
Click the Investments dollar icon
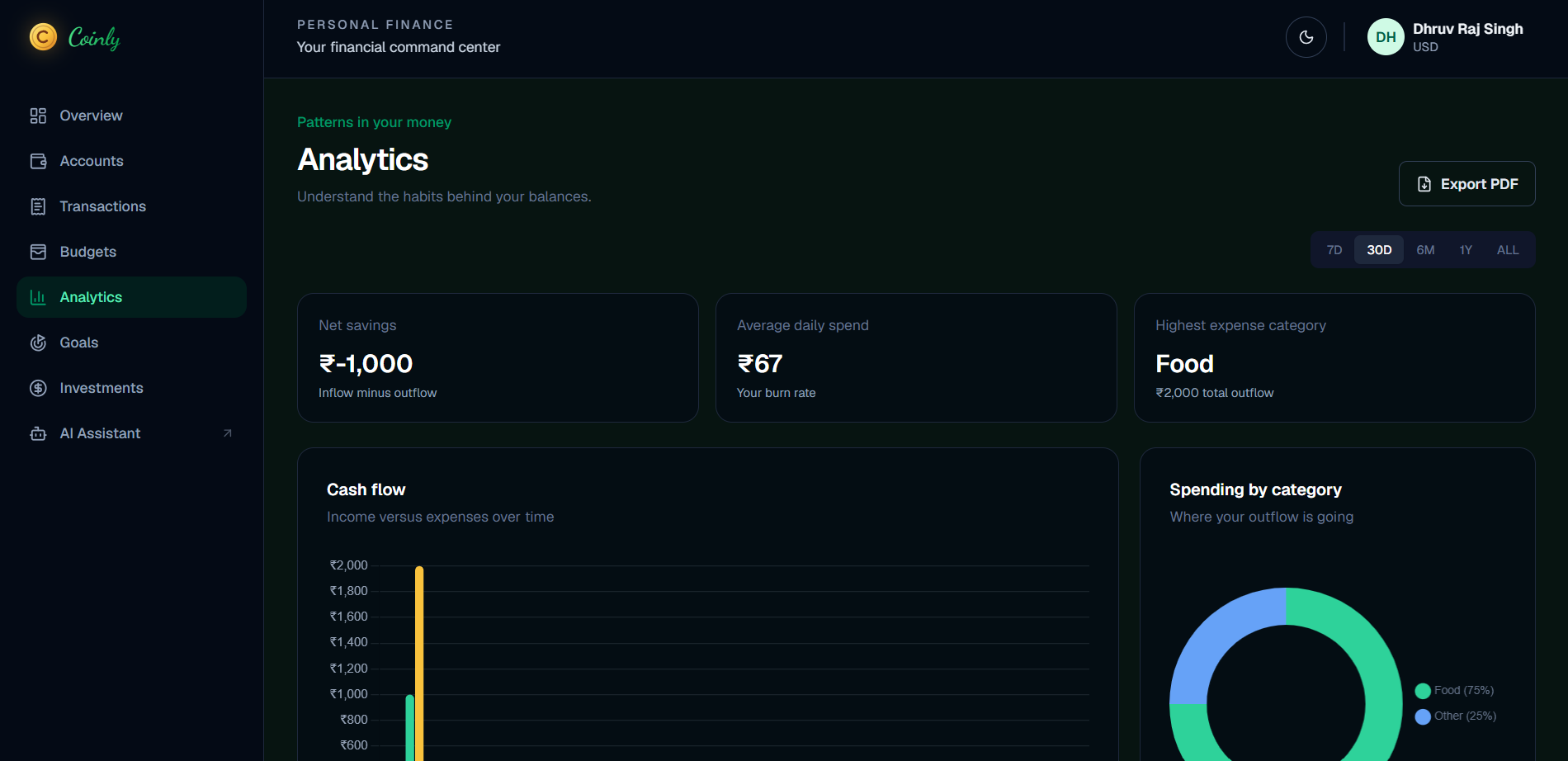(x=38, y=388)
